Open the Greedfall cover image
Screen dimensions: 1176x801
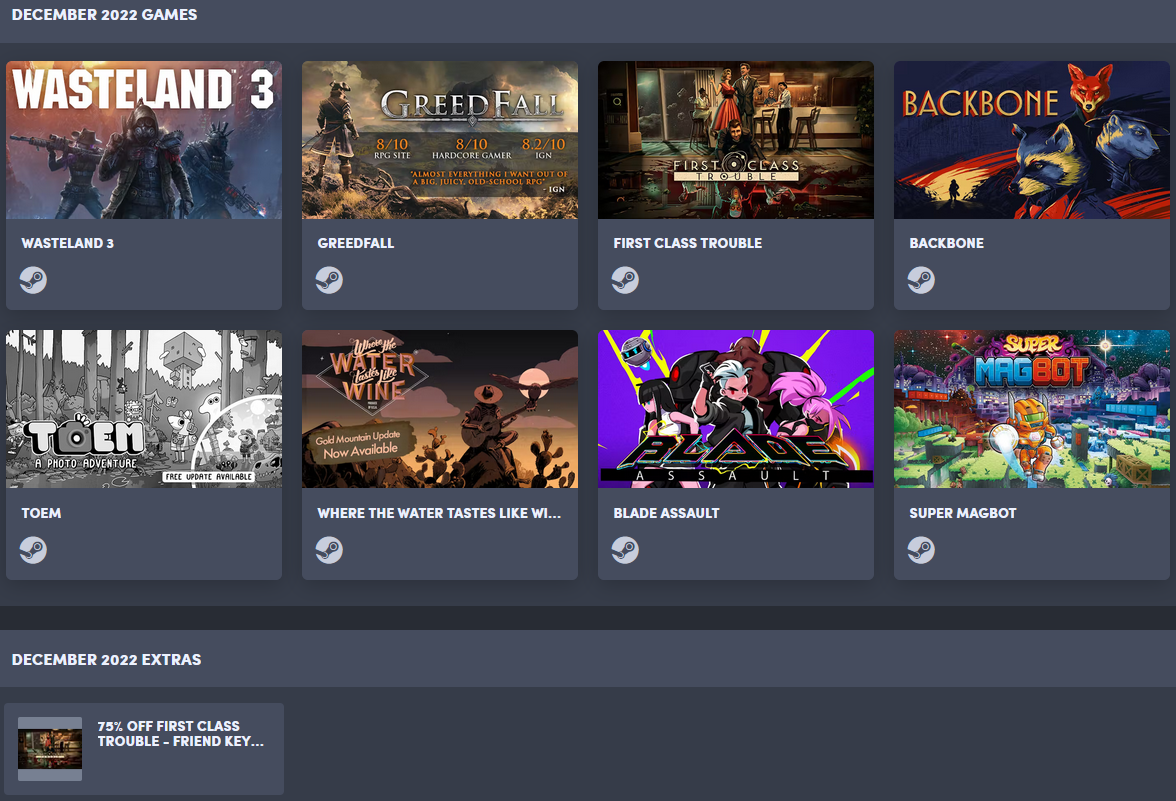coord(440,140)
